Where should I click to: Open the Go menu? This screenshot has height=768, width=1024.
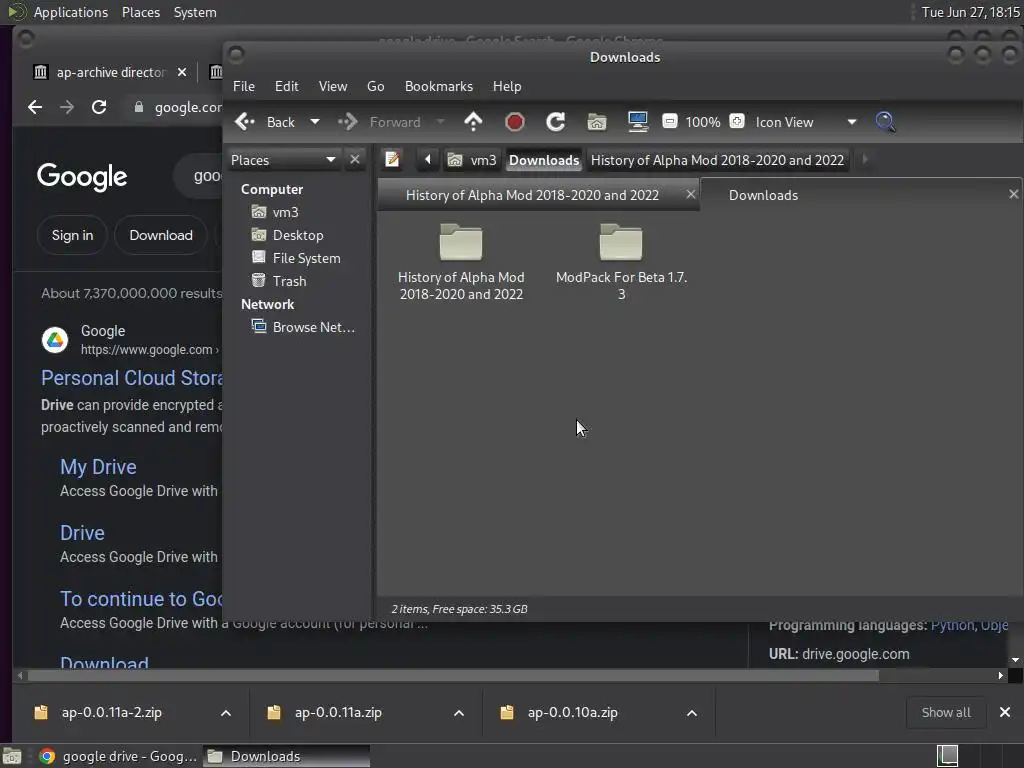(376, 86)
